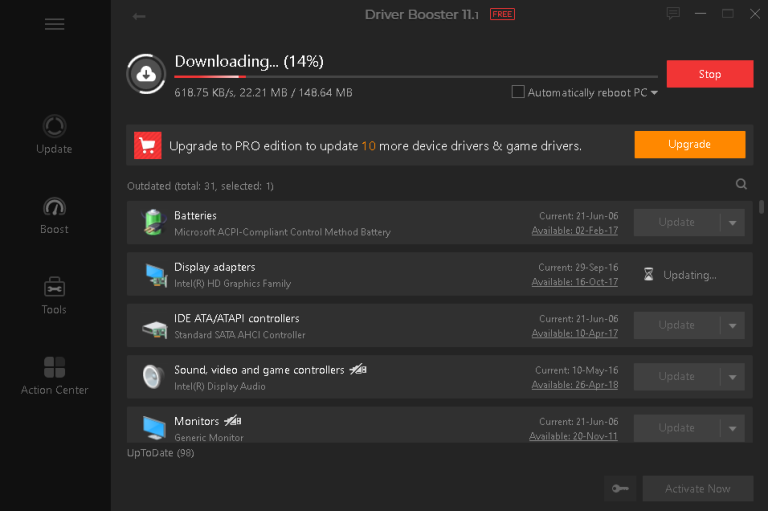768x511 pixels.
Task: Open the feedback chat icon in the title bar
Action: coord(673,14)
